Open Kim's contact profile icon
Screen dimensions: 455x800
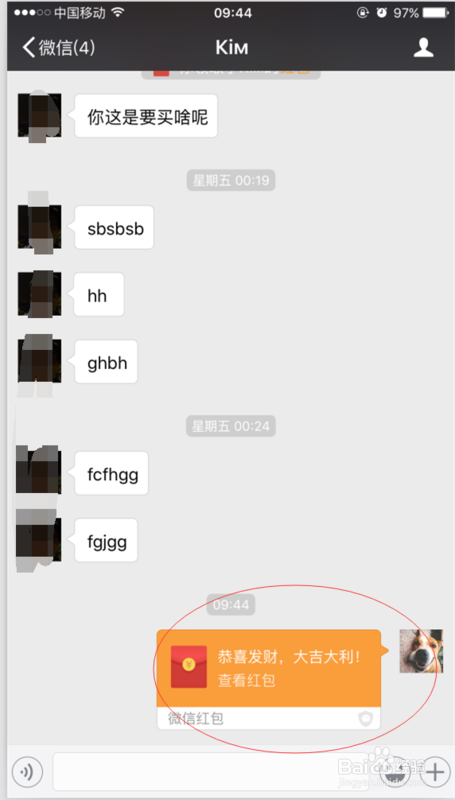[423, 47]
